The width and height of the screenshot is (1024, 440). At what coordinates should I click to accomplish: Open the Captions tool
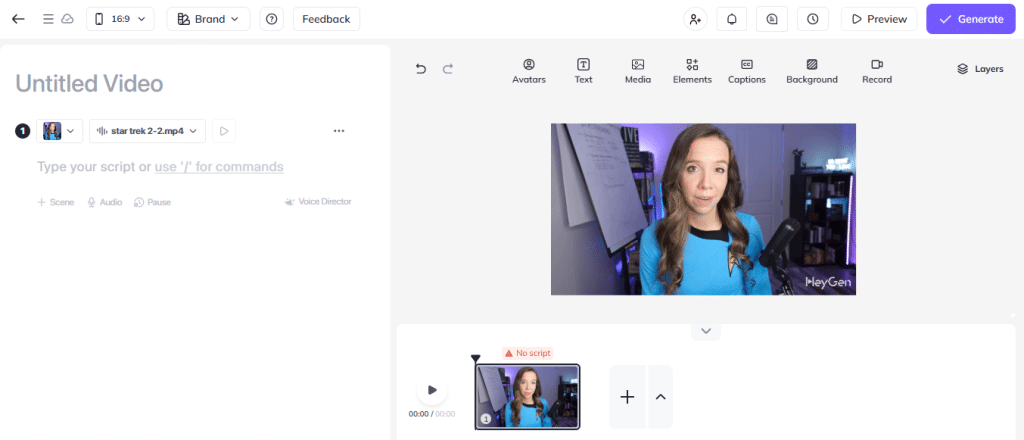[747, 71]
